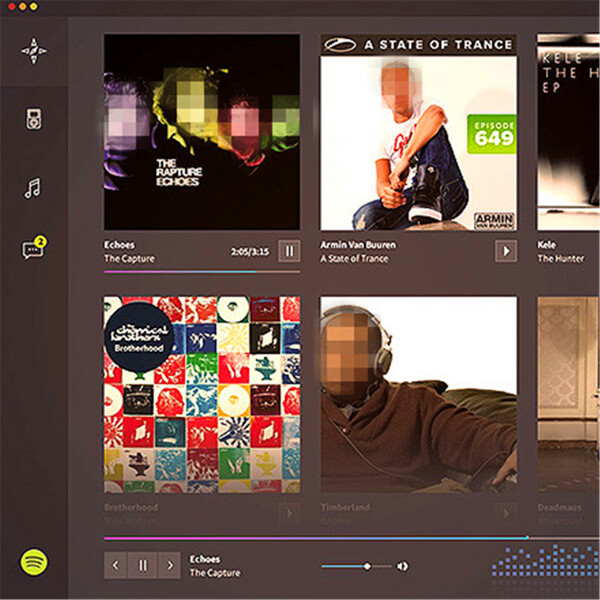
Task: Play the Brotherhood album card
Action: (x=289, y=514)
